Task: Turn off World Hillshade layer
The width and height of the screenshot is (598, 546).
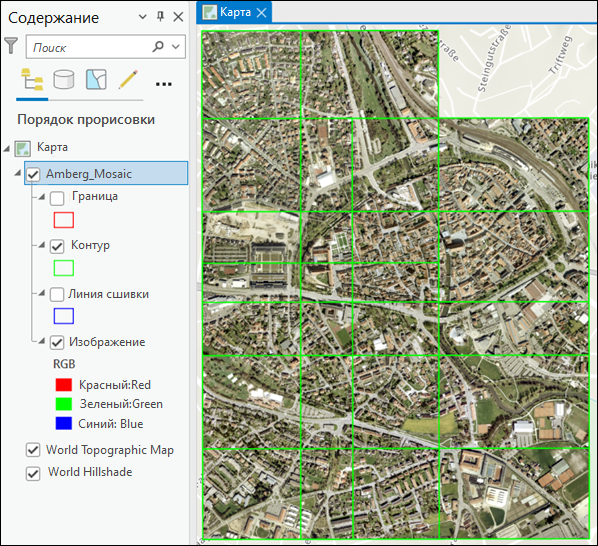Action: [x=33, y=473]
